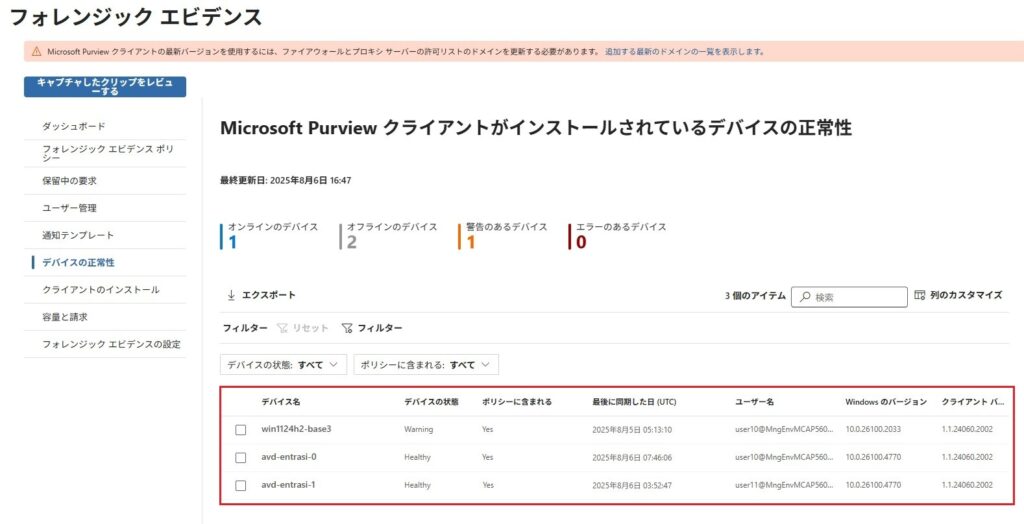Click the export download arrow icon

pos(231,295)
